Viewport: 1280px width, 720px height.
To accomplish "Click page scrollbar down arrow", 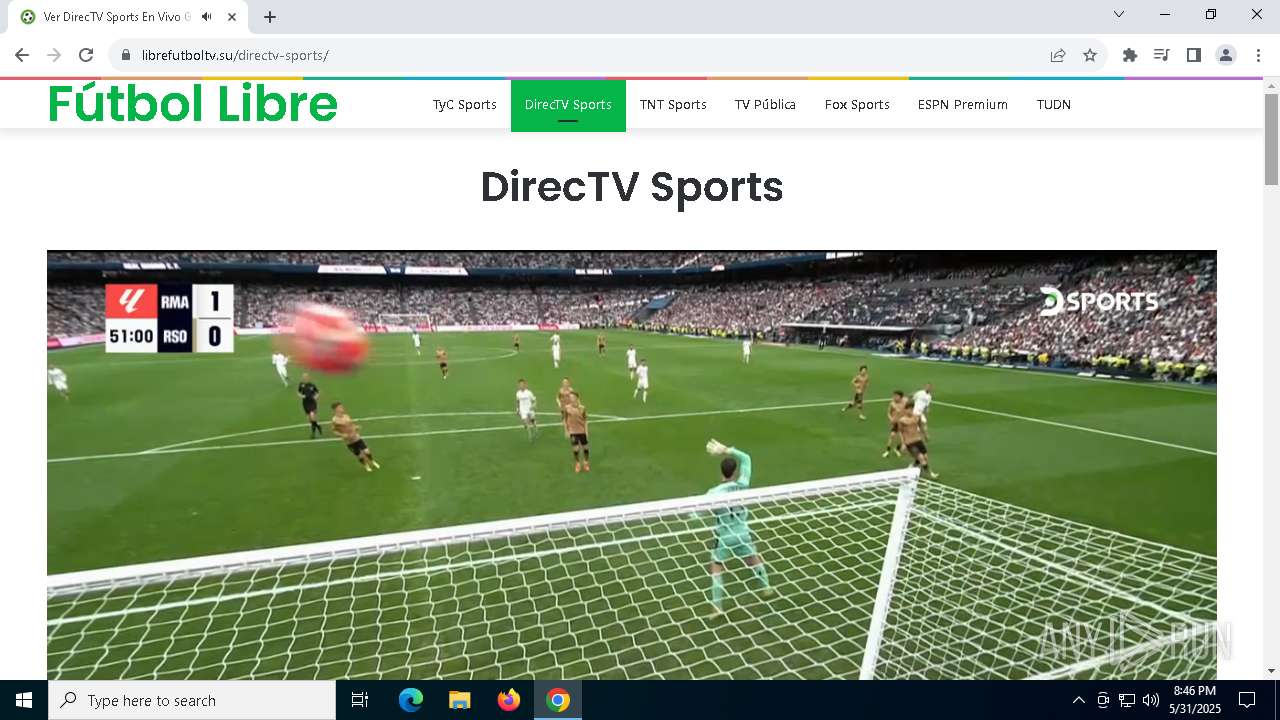I will tap(1272, 671).
